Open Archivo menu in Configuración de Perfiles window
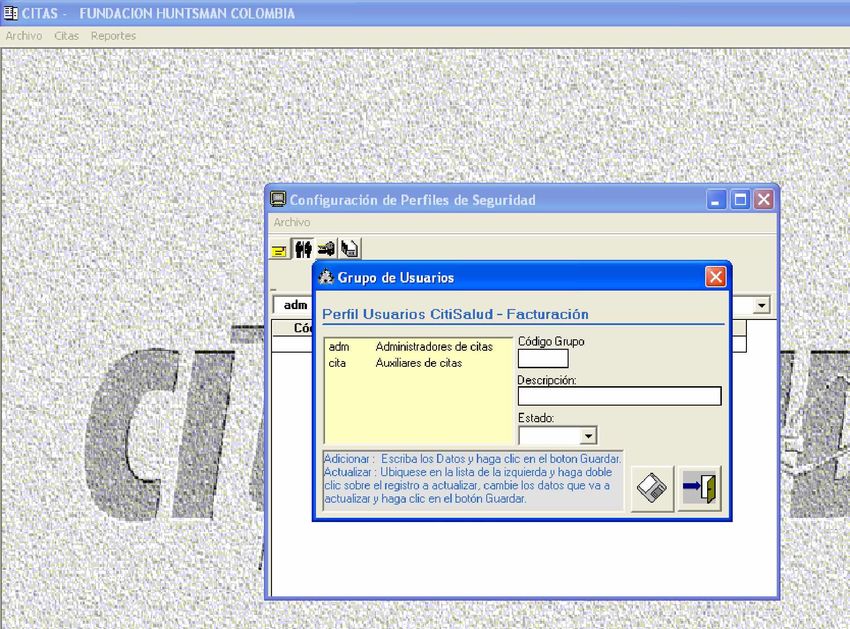The image size is (850, 629). (x=292, y=222)
